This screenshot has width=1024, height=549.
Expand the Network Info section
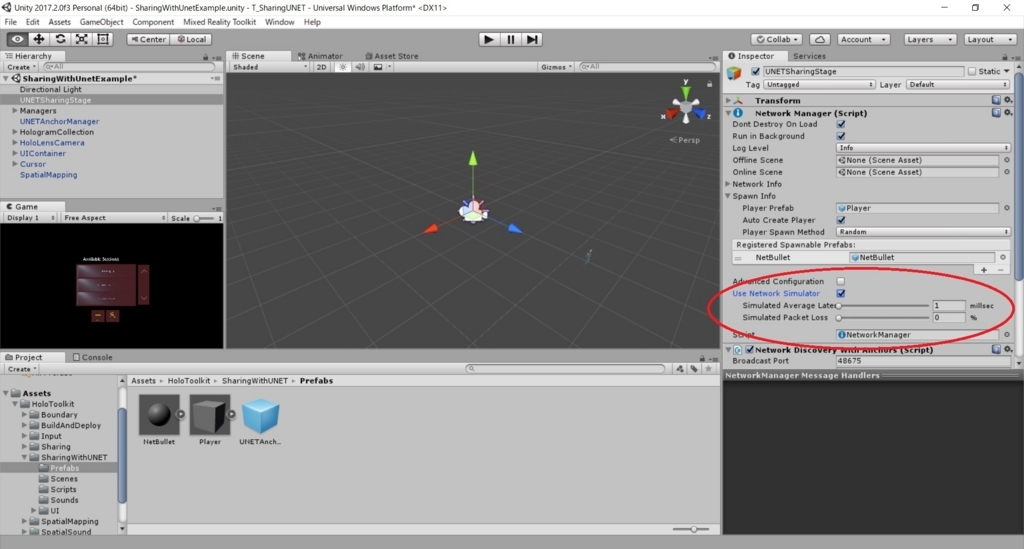point(728,184)
